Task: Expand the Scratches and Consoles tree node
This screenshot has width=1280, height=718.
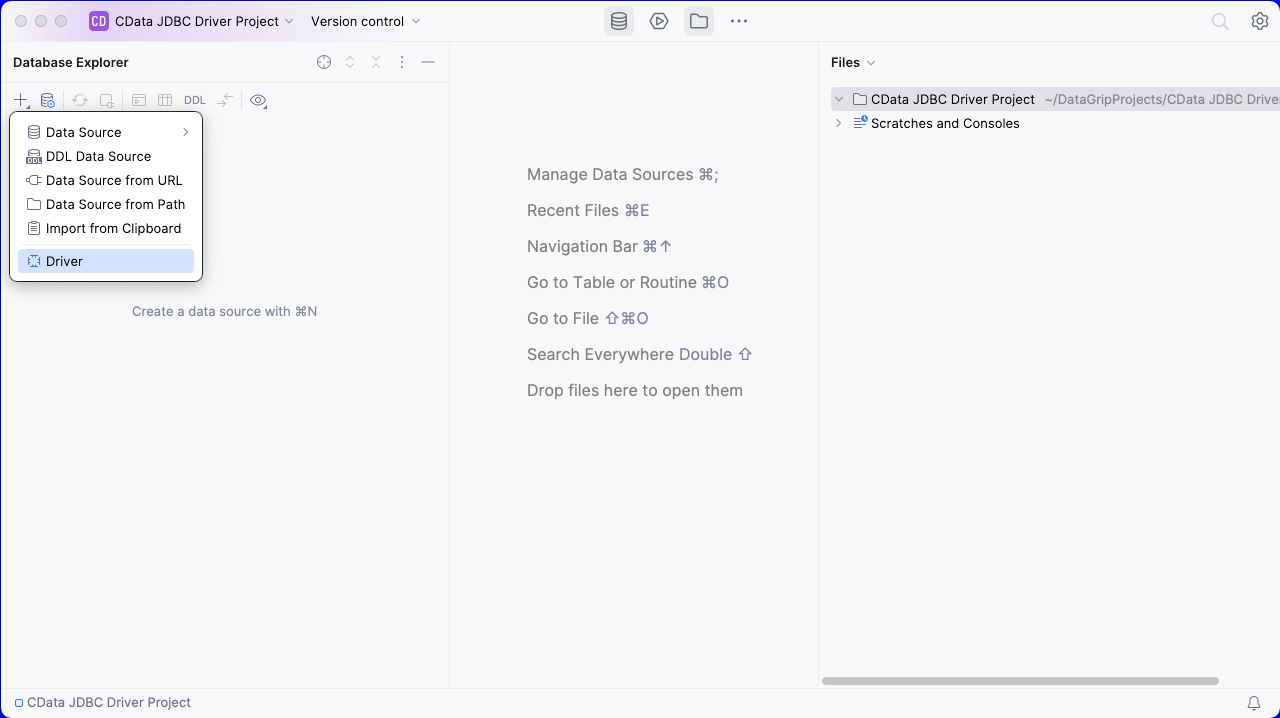Action: pos(838,123)
